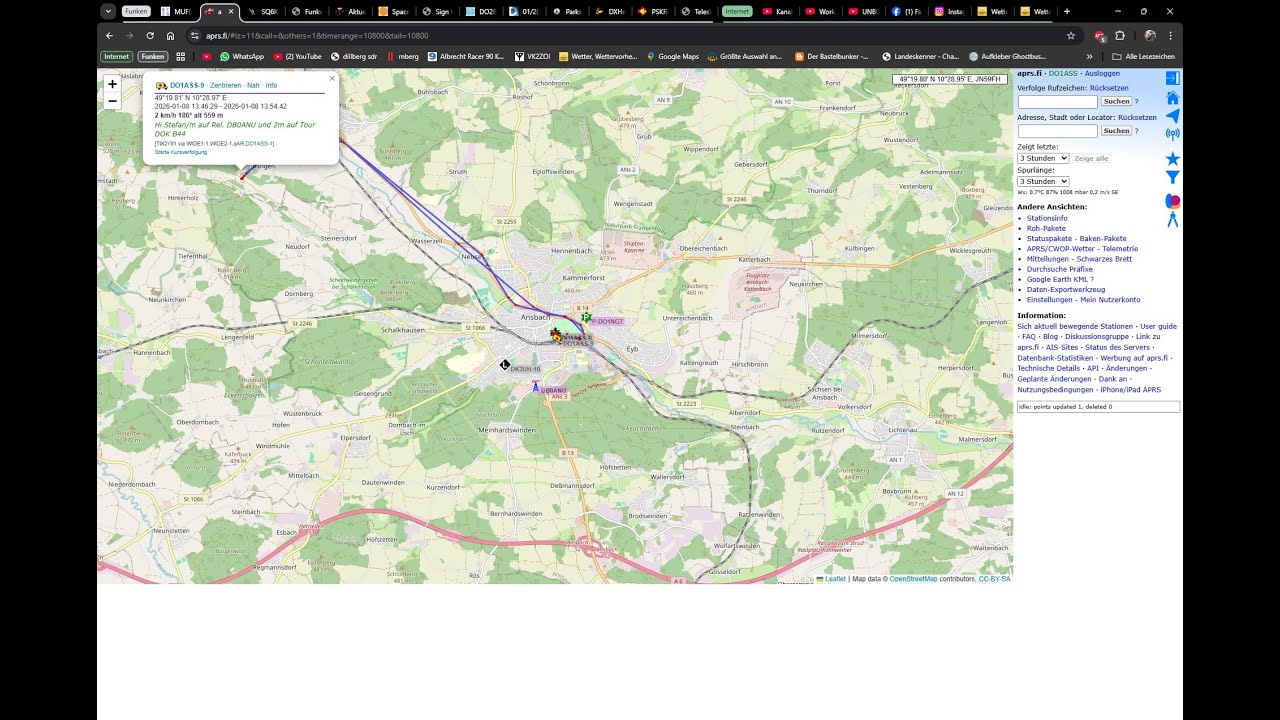
Task: Open Schwarzes Brett link
Action: click(x=1104, y=259)
